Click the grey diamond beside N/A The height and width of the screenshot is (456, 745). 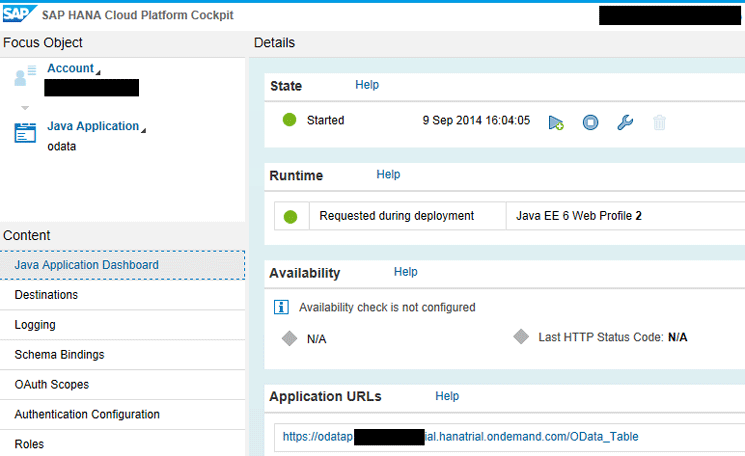tap(289, 339)
